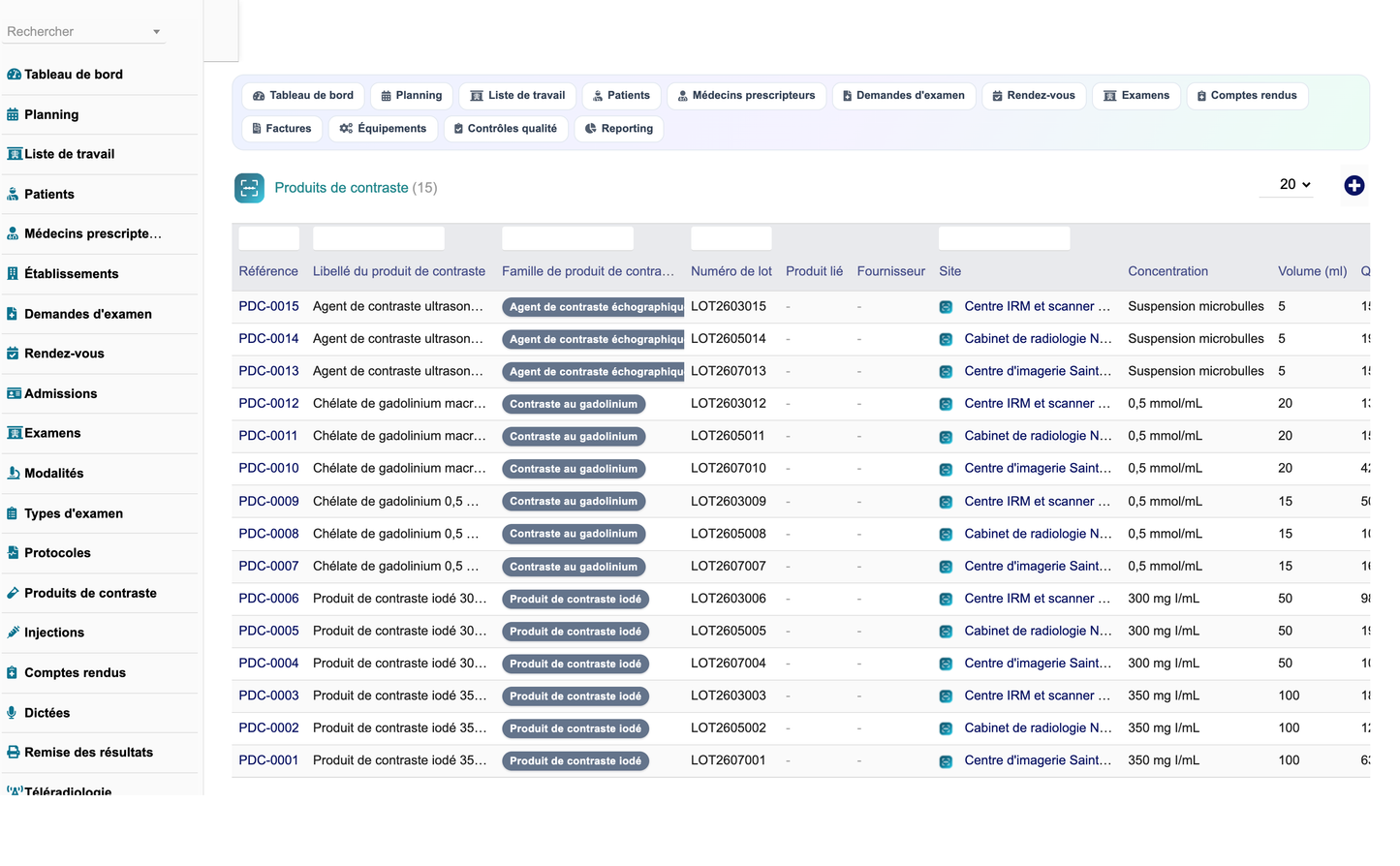This screenshot has width=1400, height=866.
Task: Click the Examens sidebar icon
Action: 14,433
